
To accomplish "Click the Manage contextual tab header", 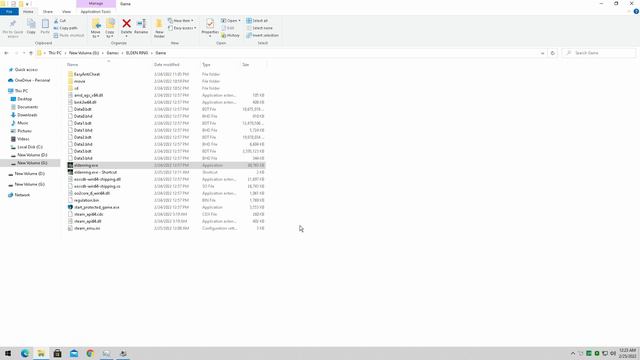I will [x=96, y=4].
